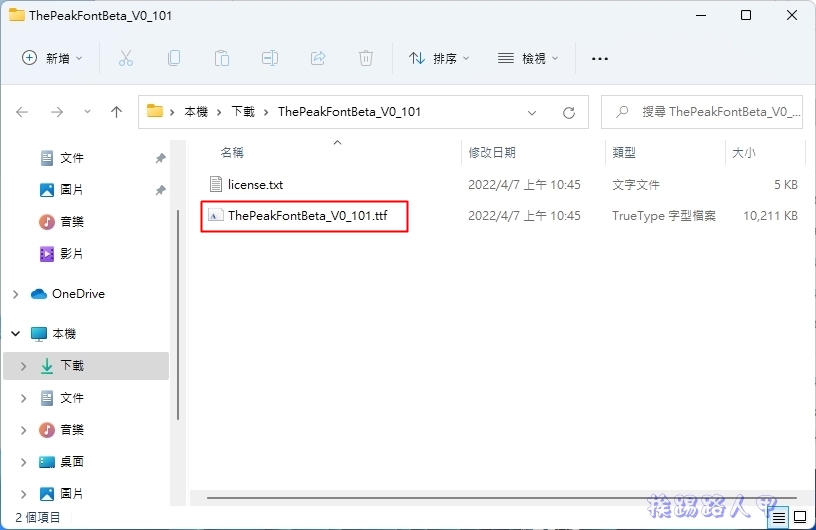The image size is (816, 530).
Task: Open the See more ellipsis menu
Action: 600,58
